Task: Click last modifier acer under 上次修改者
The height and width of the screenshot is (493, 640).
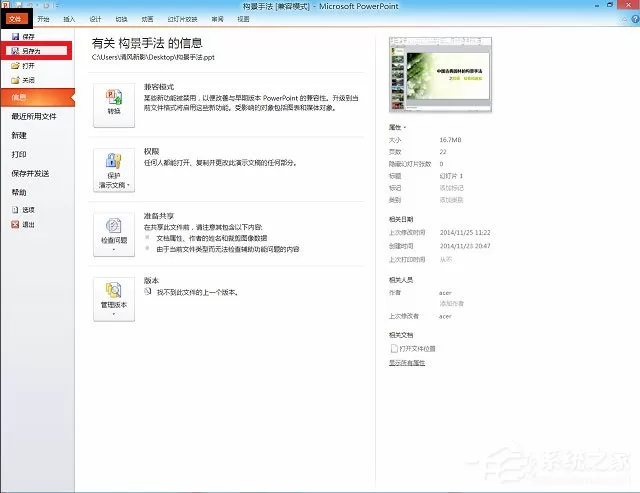Action: tap(445, 316)
